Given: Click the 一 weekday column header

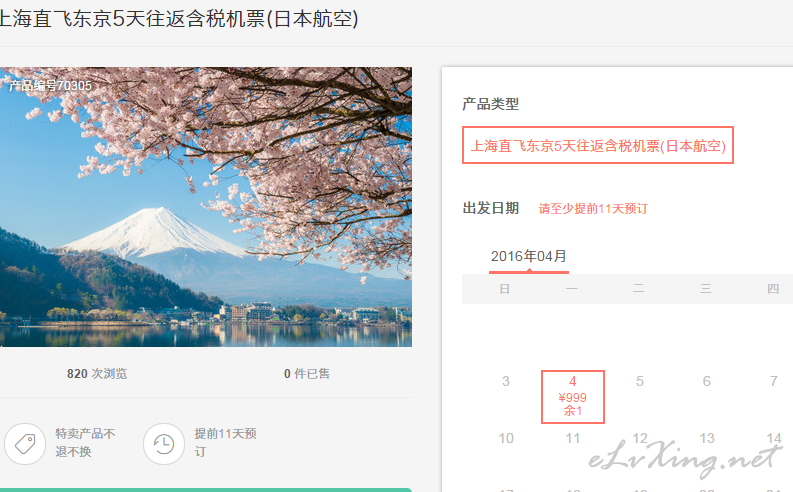Looking at the screenshot, I should [x=572, y=289].
